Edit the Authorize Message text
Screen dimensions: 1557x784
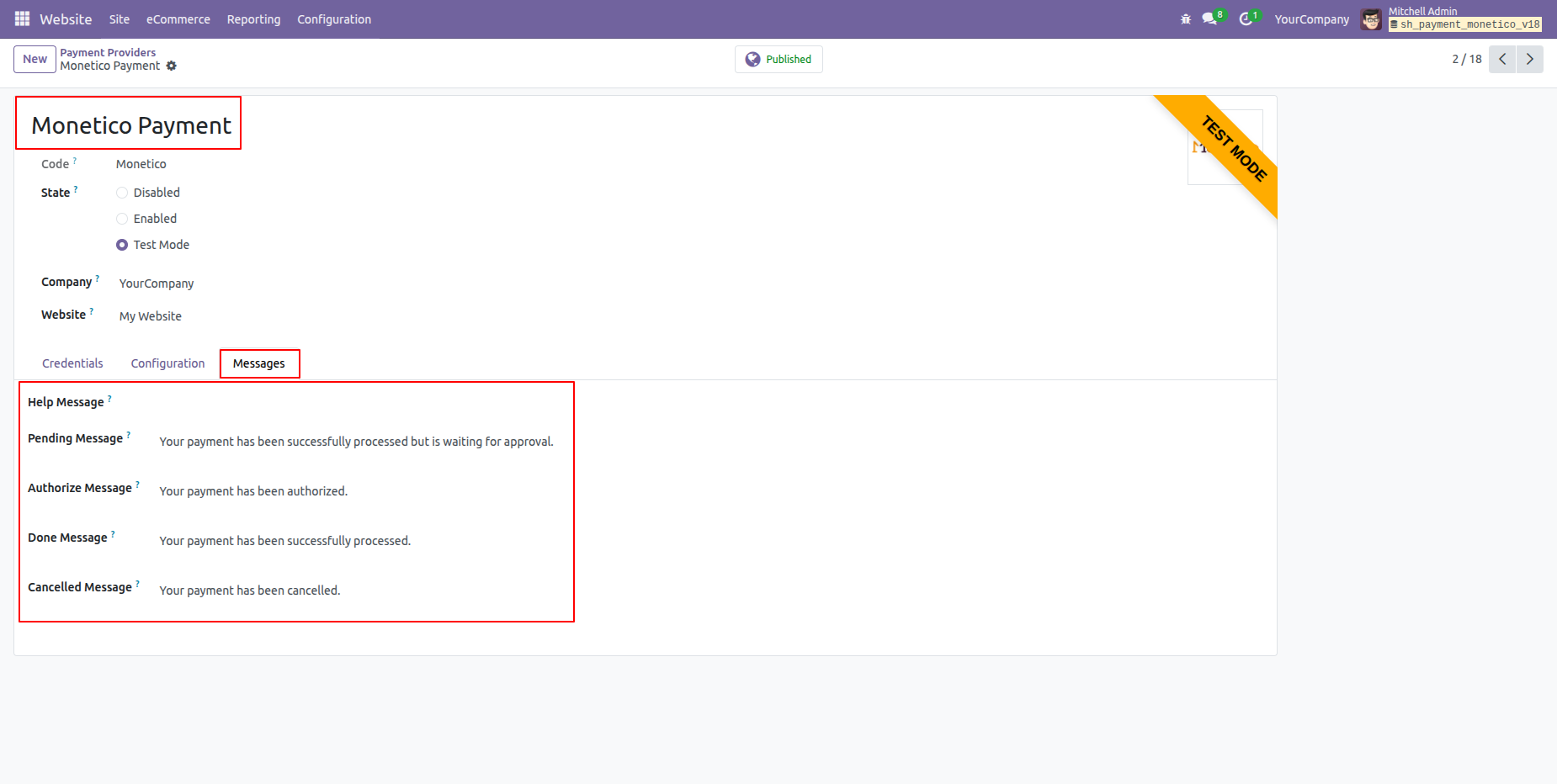(253, 491)
